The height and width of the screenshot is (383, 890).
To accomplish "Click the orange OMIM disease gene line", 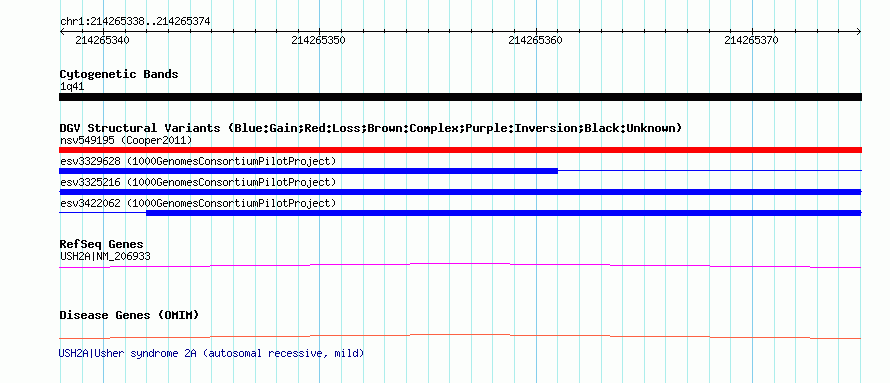I will 460,336.
